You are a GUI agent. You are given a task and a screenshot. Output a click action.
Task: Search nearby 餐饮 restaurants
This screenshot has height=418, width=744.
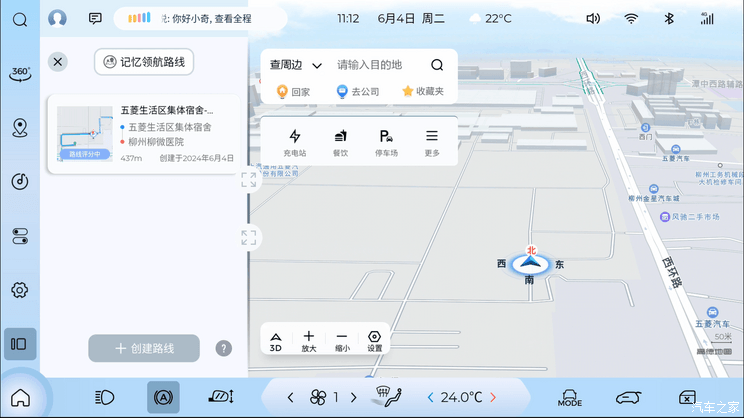tap(340, 142)
